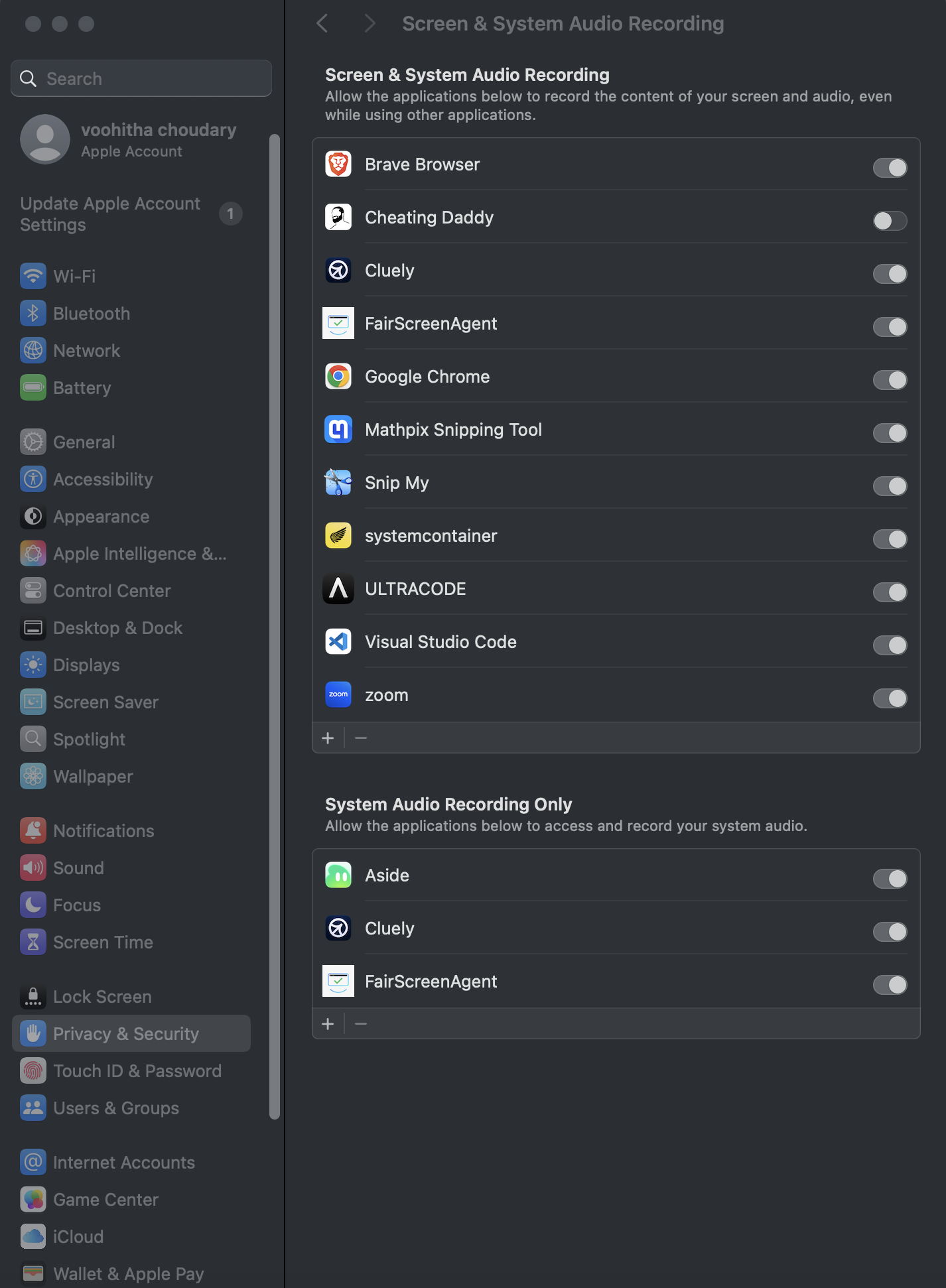Click the Brave Browser lion icon
This screenshot has height=1288, width=946.
coord(338,164)
